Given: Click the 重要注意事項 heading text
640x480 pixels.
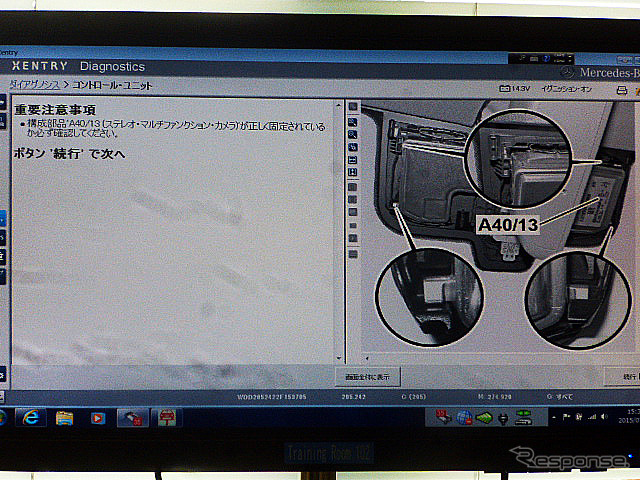Looking at the screenshot, I should 55,110.
